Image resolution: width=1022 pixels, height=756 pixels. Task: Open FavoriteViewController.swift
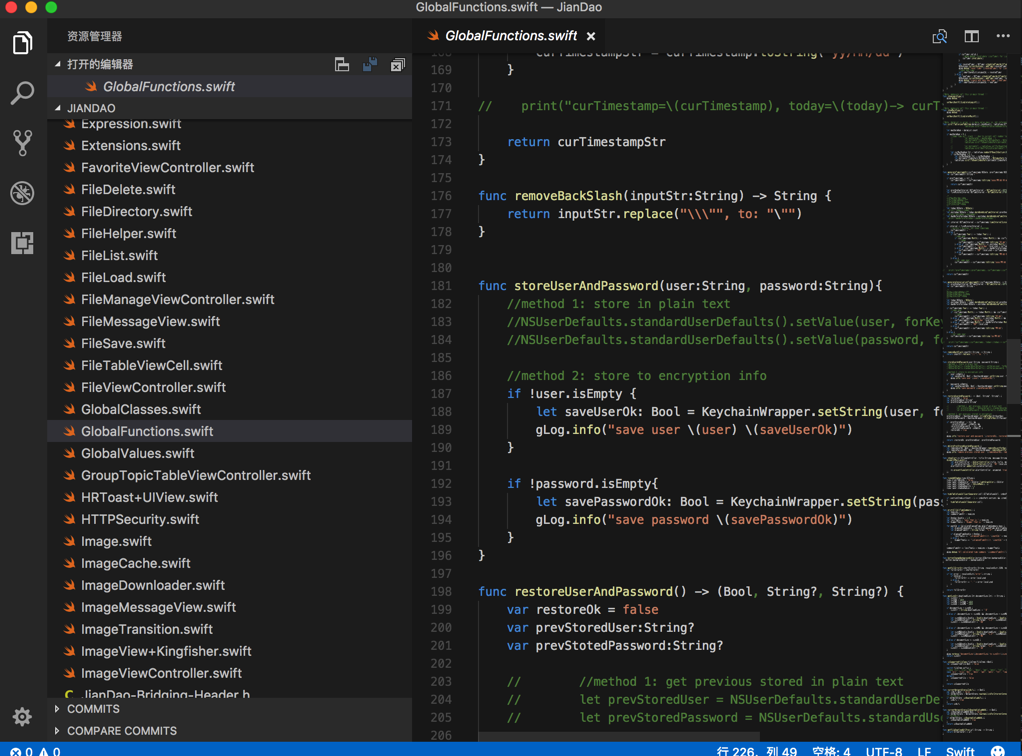(229, 167)
